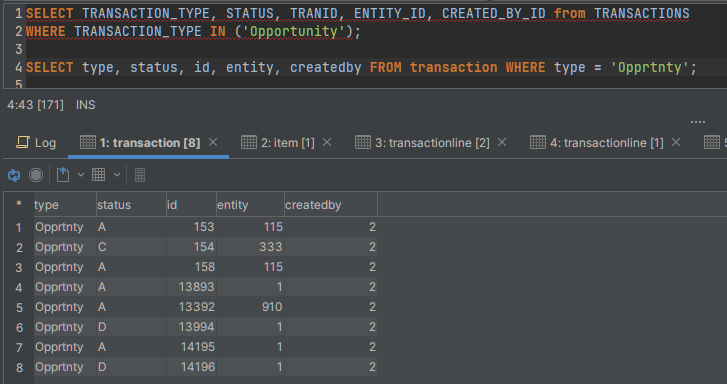Image resolution: width=727 pixels, height=384 pixels.
Task: Select row number 6 in the grid
Action: (x=19, y=327)
